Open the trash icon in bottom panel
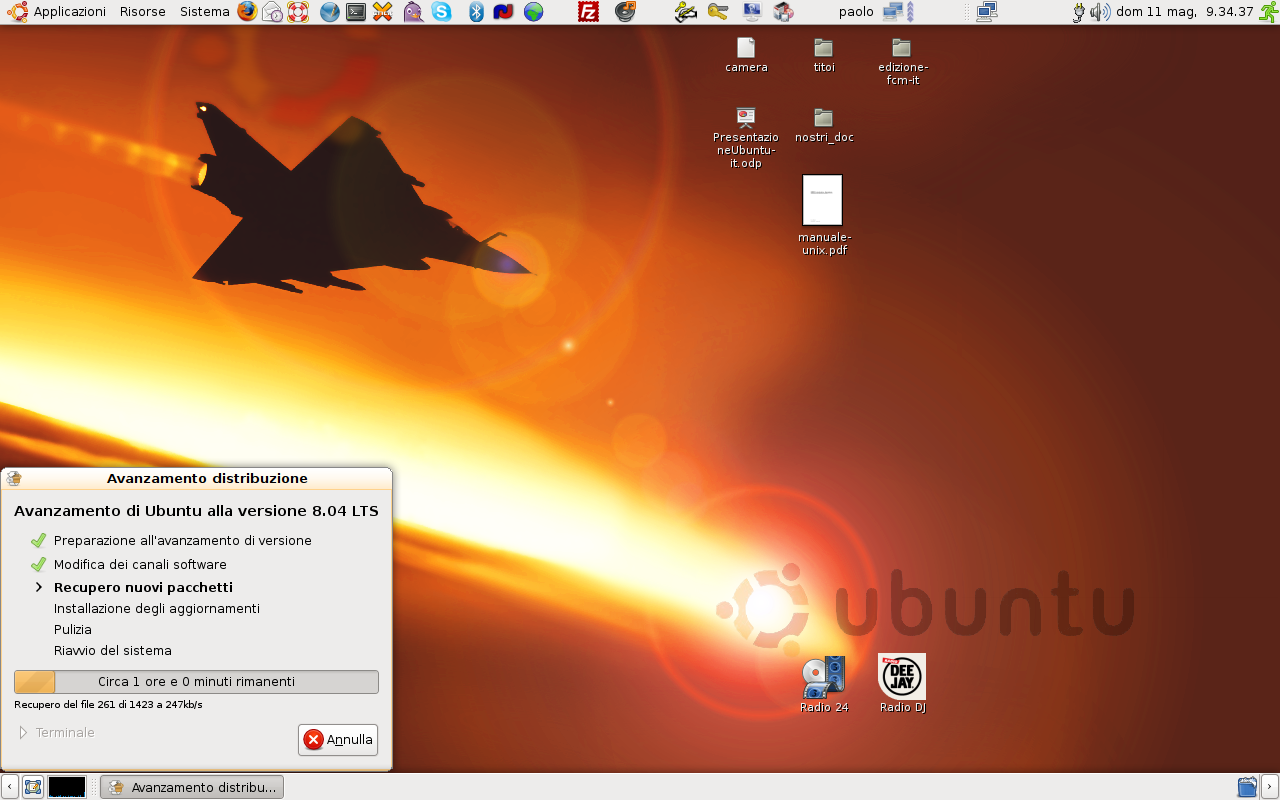This screenshot has height=800, width=1280. click(x=1247, y=787)
